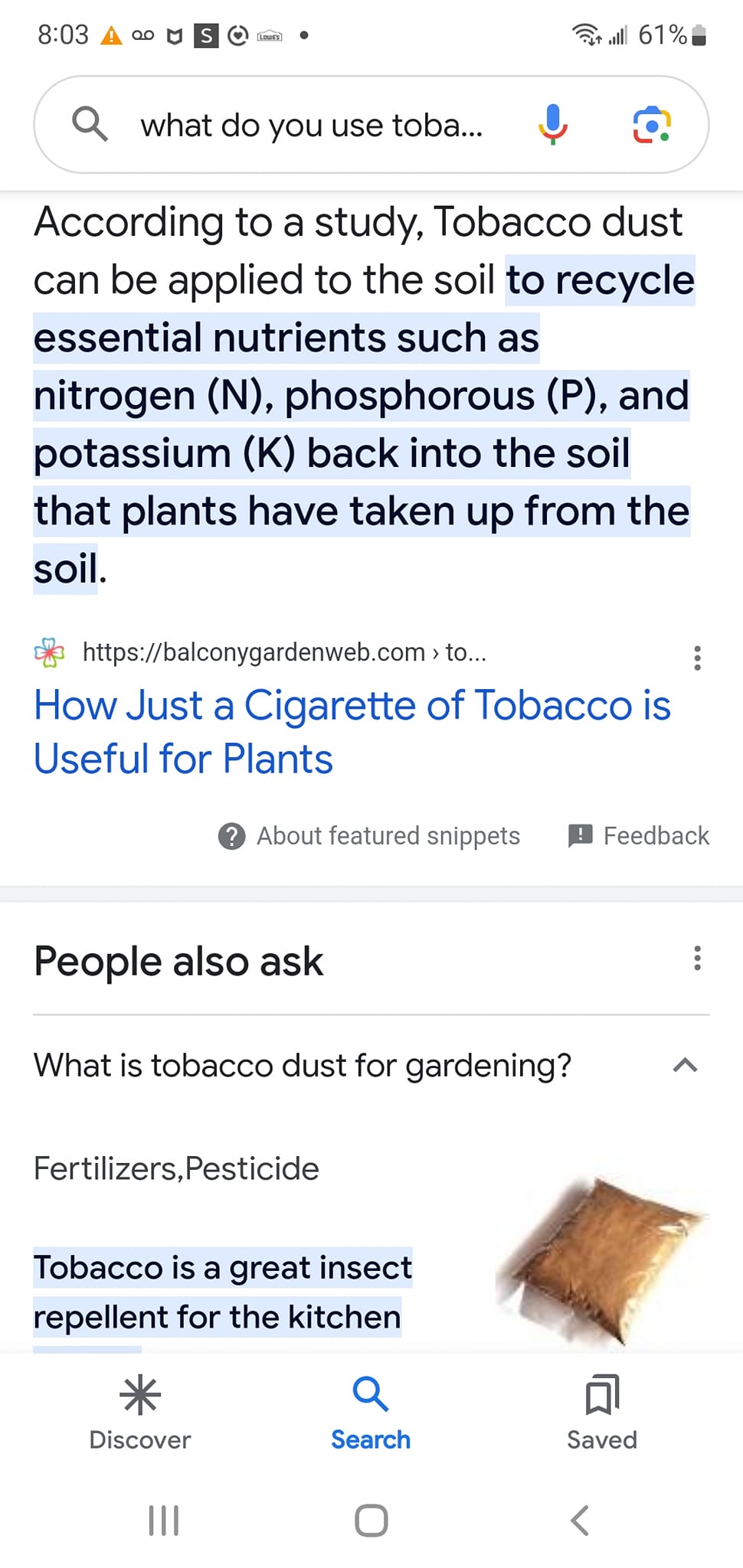The height and width of the screenshot is (1568, 743).
Task: Select the Search tab
Action: pyautogui.click(x=371, y=1413)
